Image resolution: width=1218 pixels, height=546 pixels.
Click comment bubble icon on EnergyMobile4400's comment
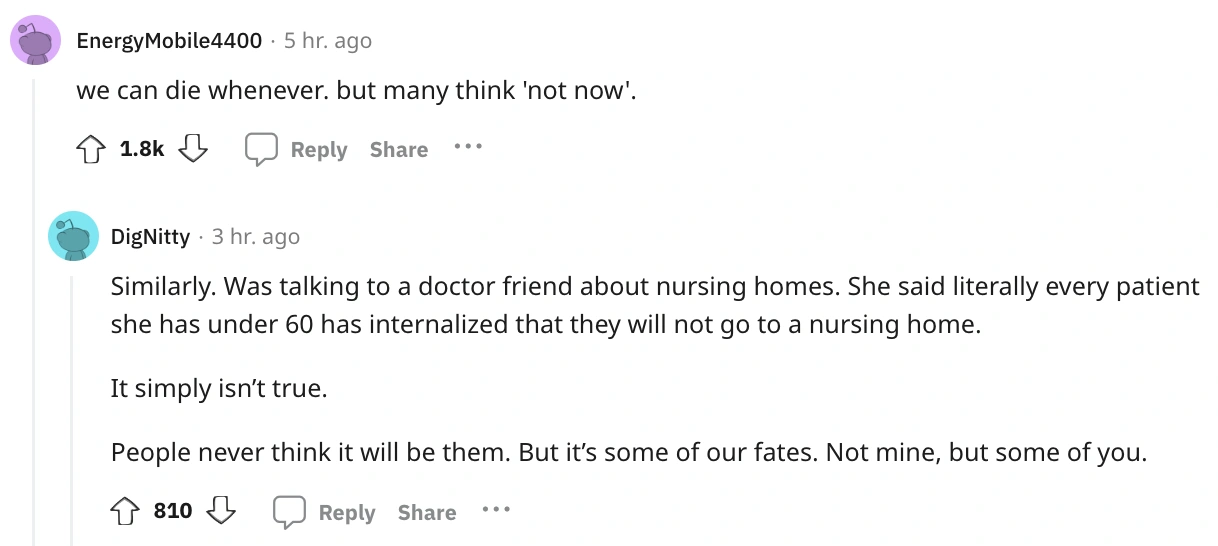coord(261,150)
